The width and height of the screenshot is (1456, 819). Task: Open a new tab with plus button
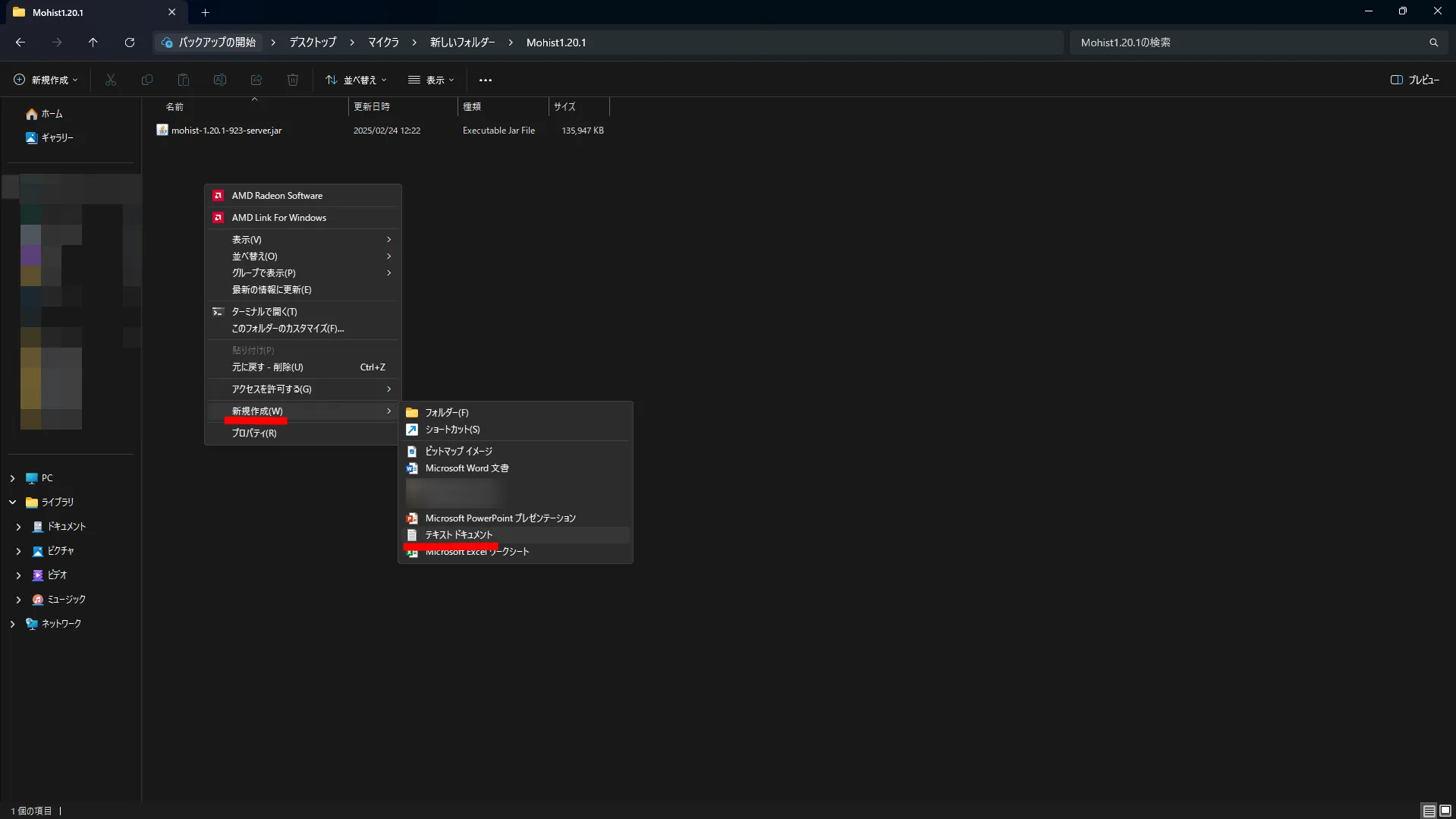205,12
